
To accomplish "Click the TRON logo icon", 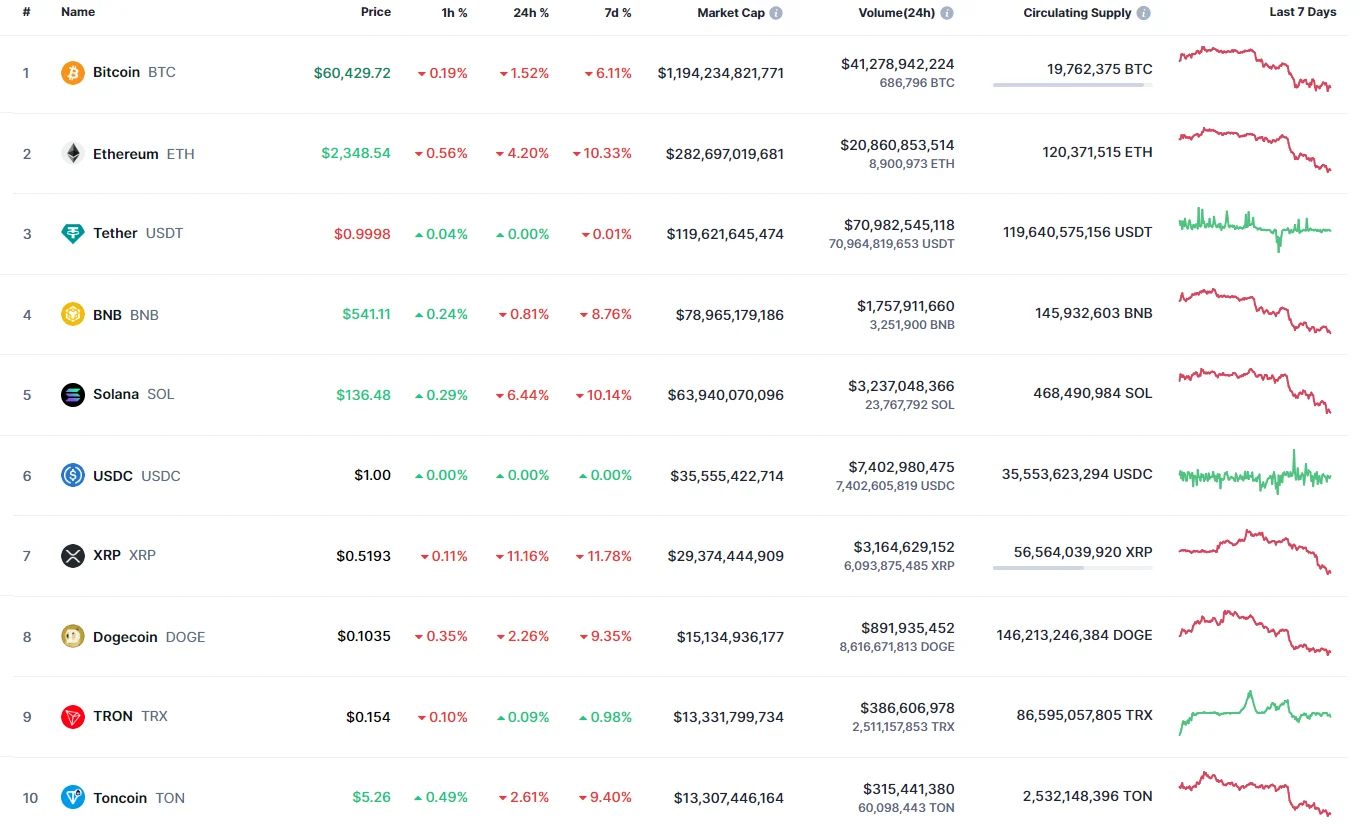I will click(73, 717).
